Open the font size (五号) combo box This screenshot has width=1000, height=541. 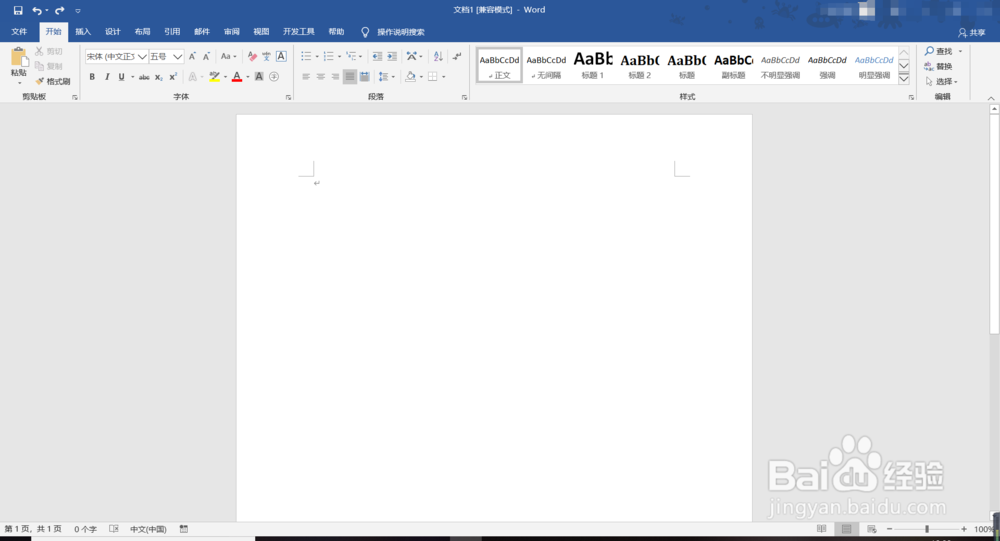click(x=166, y=57)
